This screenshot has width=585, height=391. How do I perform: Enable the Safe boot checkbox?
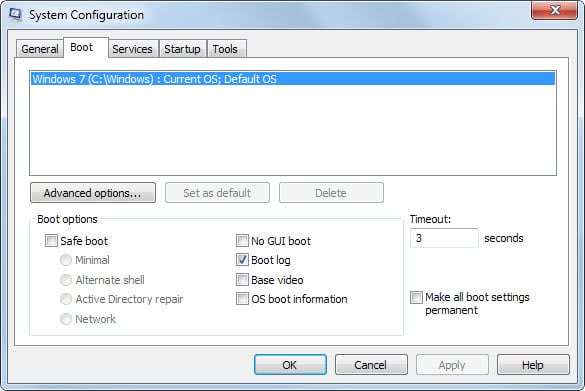51,241
